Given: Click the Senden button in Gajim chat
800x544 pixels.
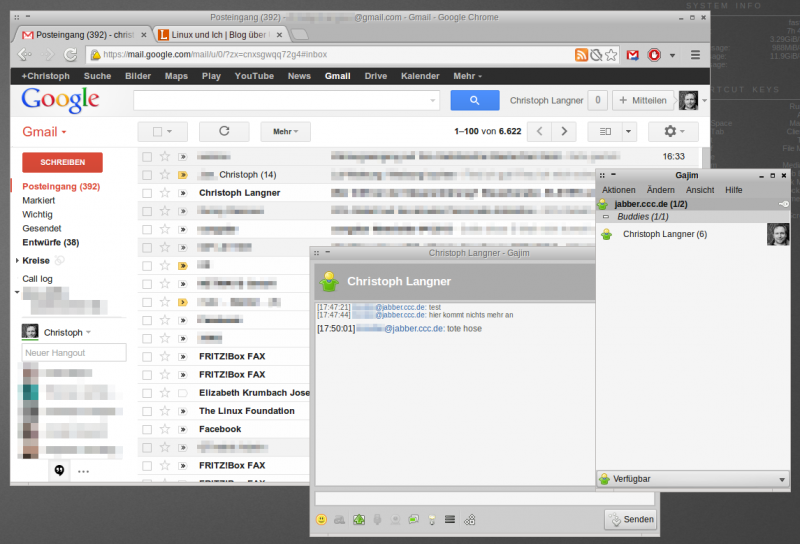Looking at the screenshot, I should (x=631, y=520).
